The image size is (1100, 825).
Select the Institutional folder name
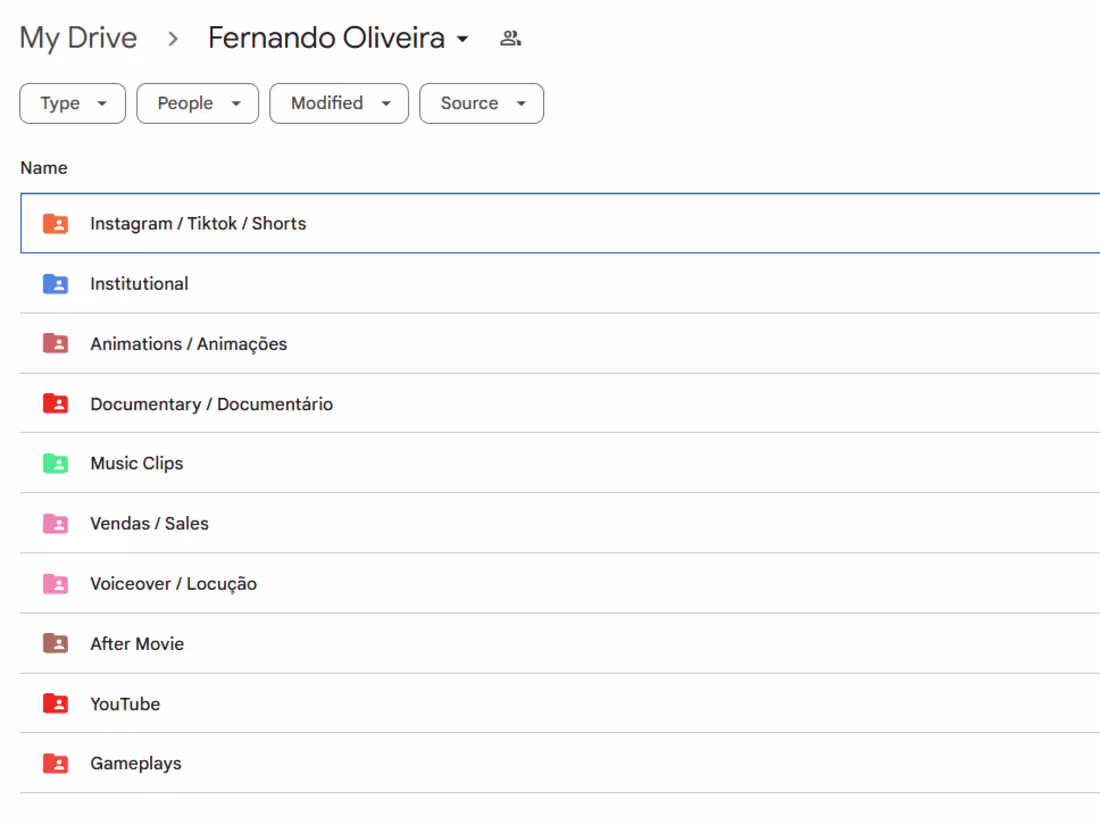(140, 284)
